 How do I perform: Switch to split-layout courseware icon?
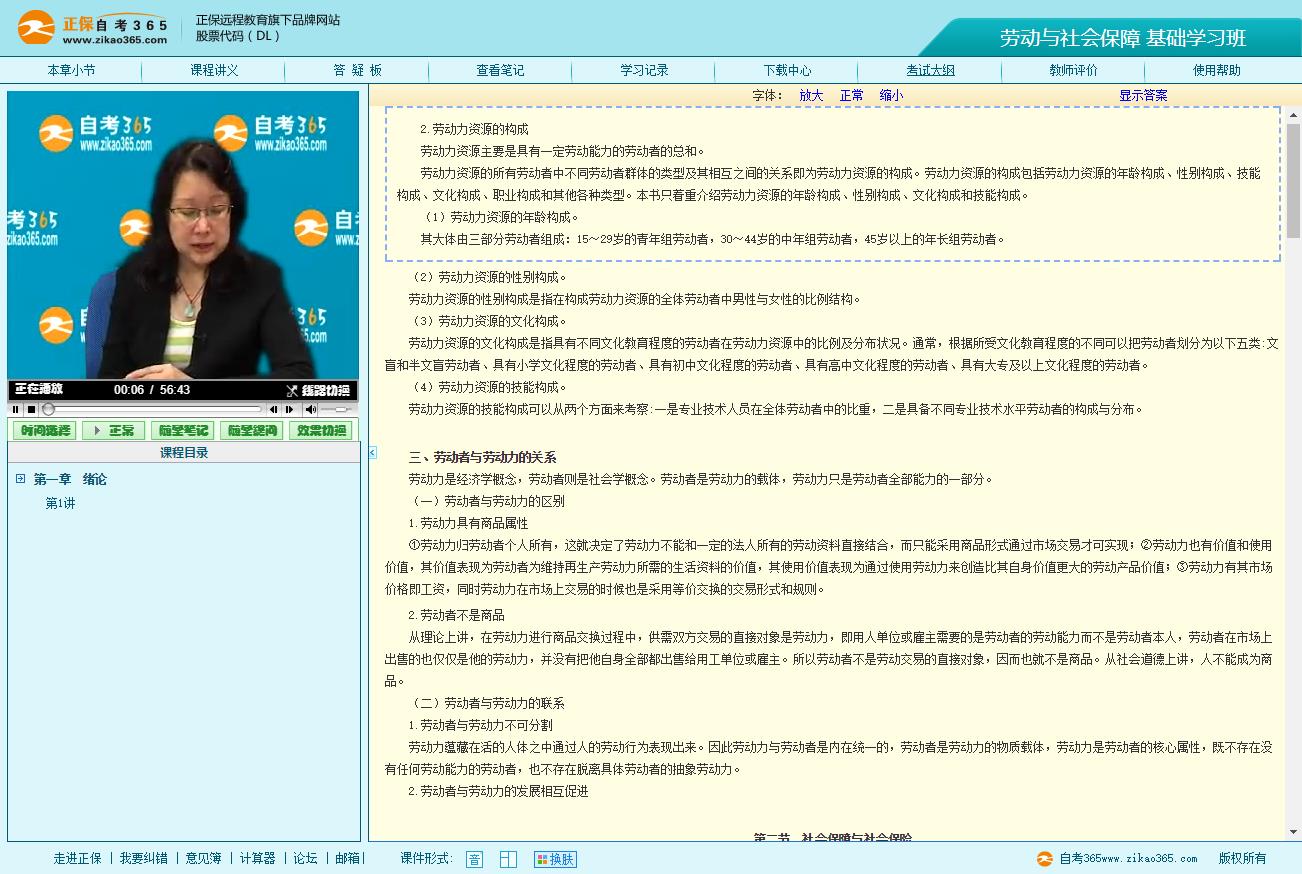(508, 859)
